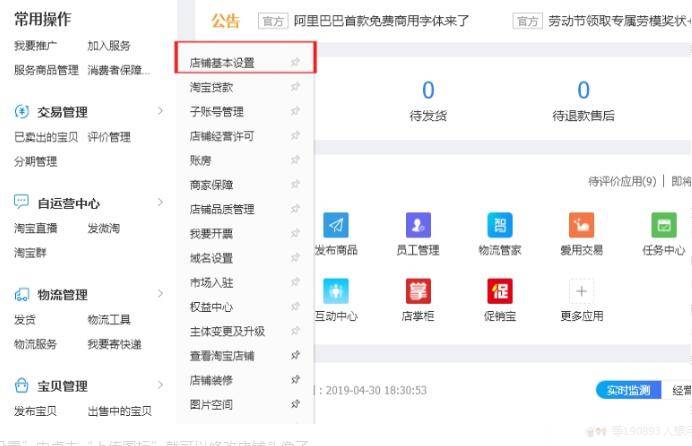Open the 爱用交易 app icon

click(581, 225)
